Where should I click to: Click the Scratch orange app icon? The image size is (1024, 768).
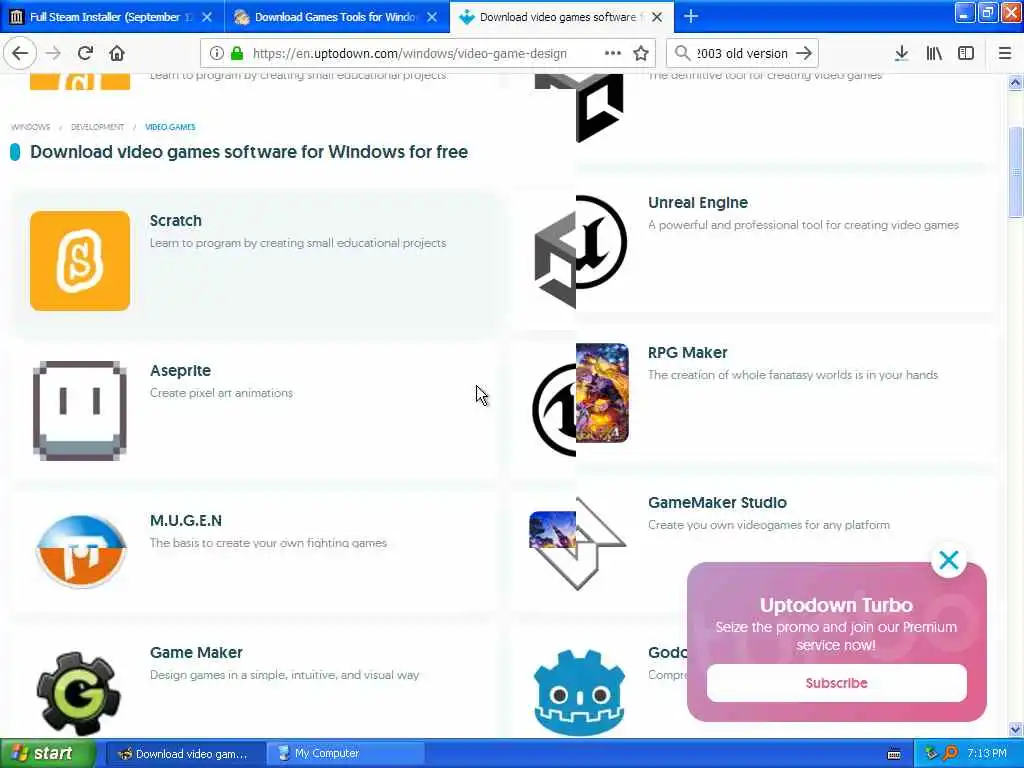80,261
